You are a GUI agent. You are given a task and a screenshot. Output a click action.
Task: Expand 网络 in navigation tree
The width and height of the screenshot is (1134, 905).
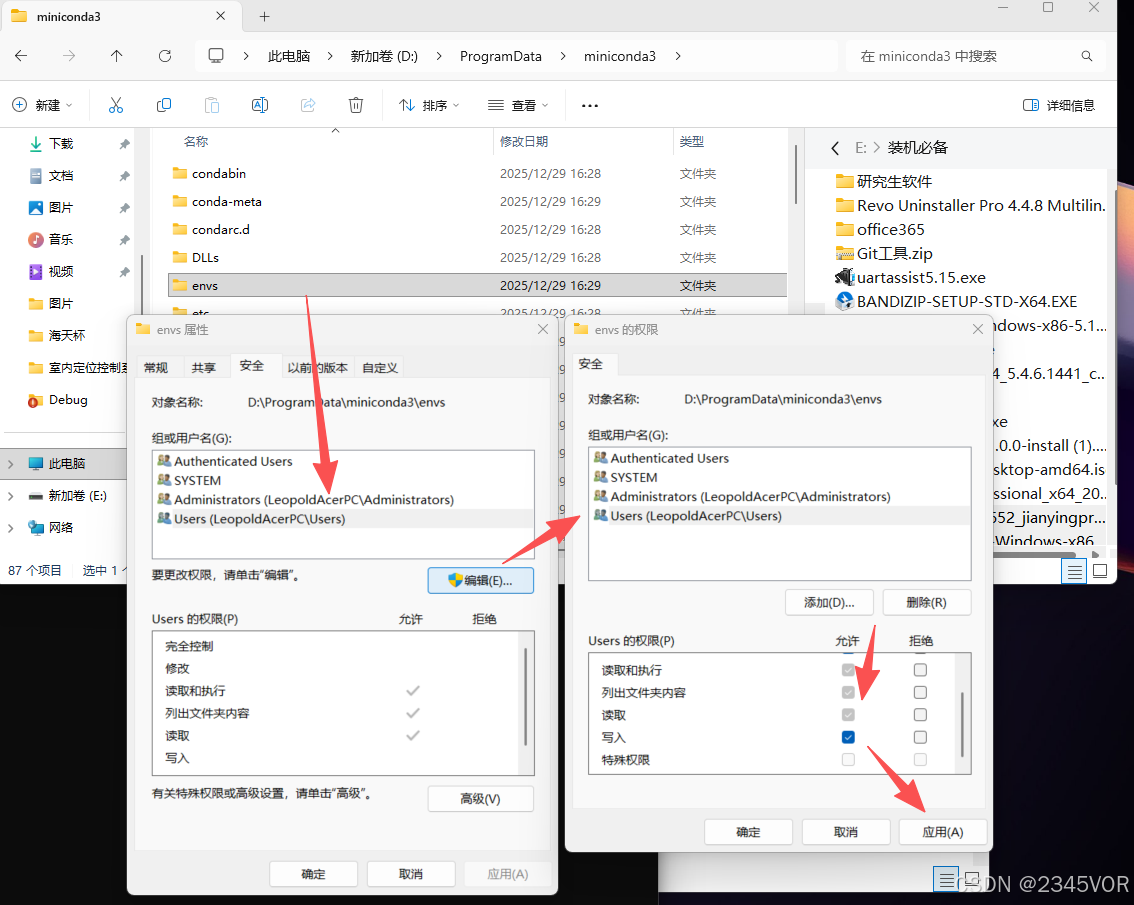pos(11,528)
